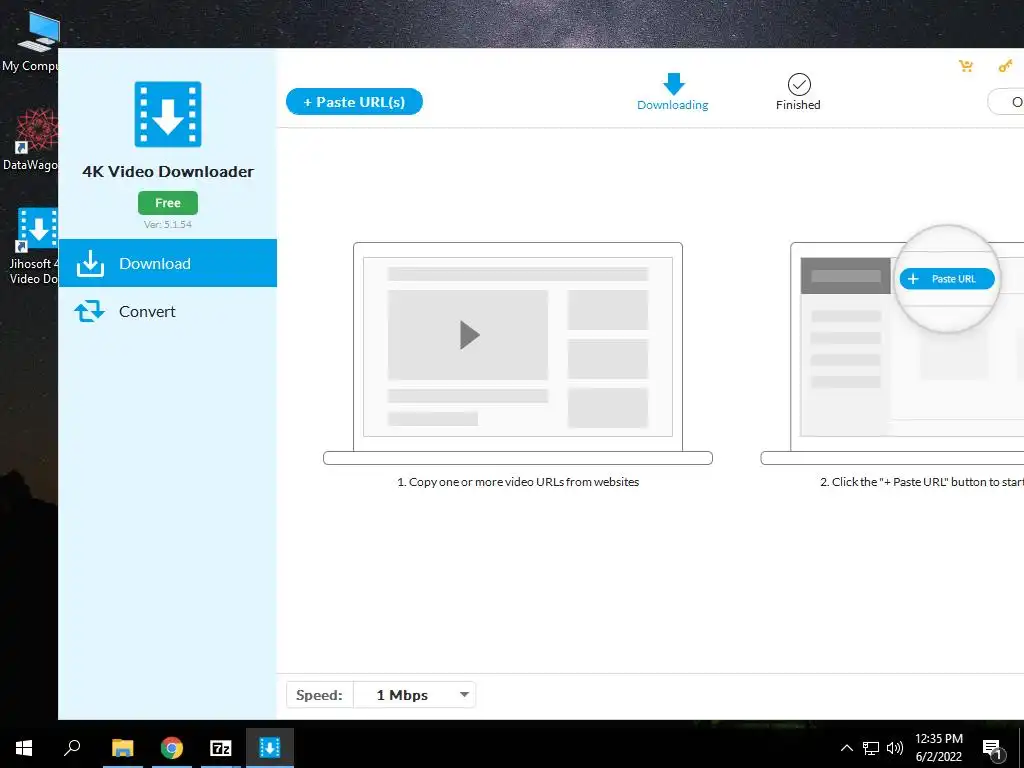Click the + Paste URL(s) button
The width and height of the screenshot is (1024, 768).
[354, 102]
